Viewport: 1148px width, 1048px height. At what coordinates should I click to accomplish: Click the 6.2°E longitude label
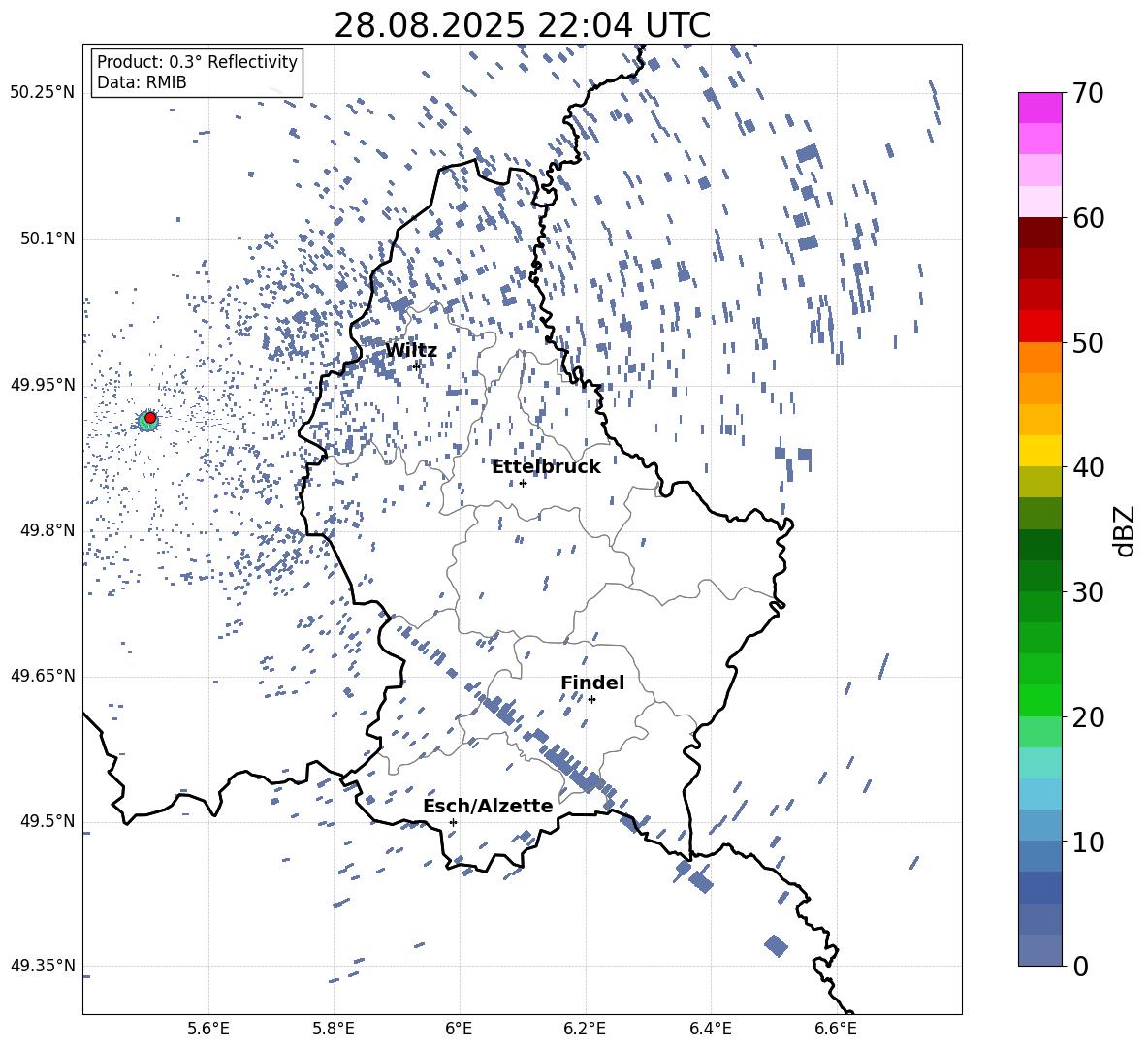tap(585, 1029)
